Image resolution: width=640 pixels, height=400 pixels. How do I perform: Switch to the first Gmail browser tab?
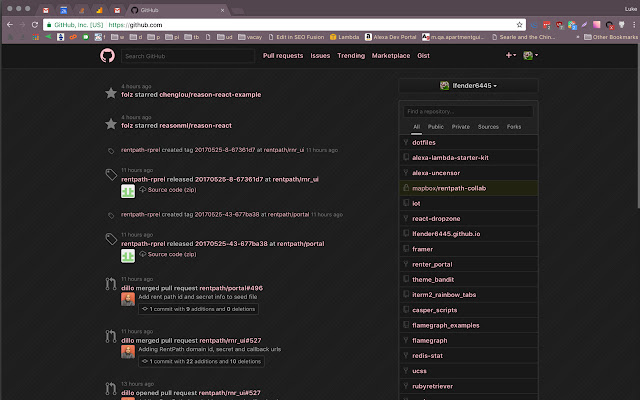pyautogui.click(x=46, y=10)
